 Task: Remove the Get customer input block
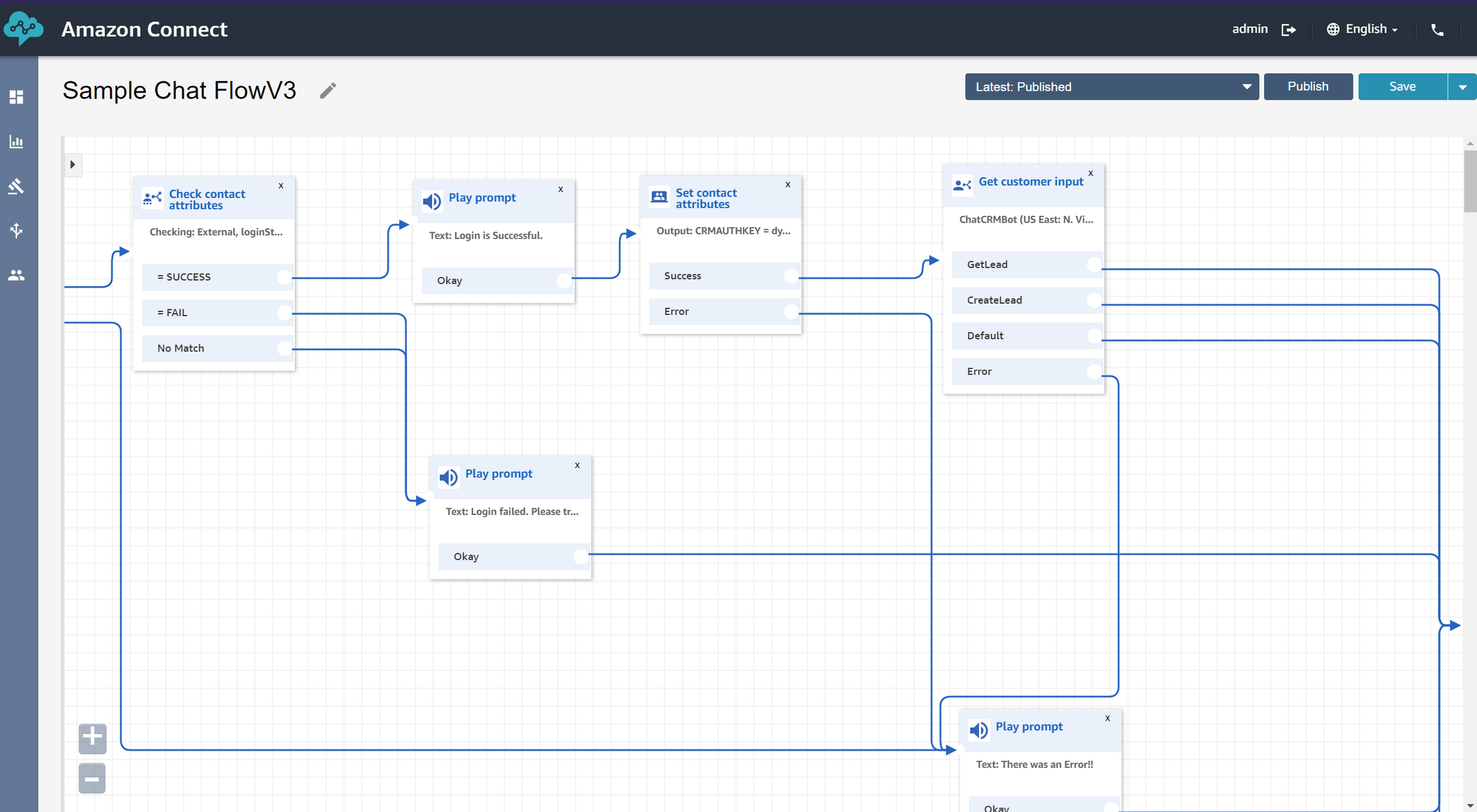pyautogui.click(x=1091, y=174)
